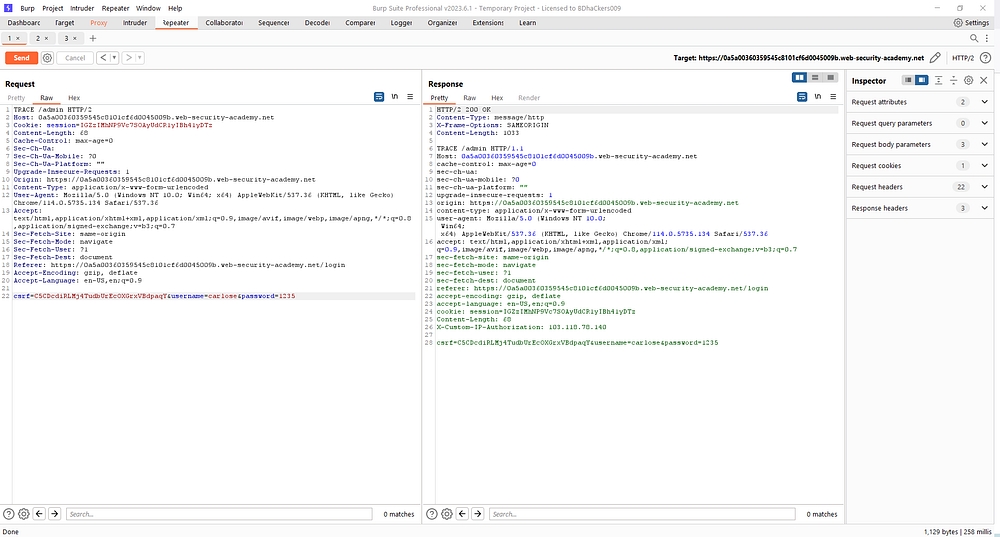Switch to side-by-side request/response layout
The height and width of the screenshot is (537, 1000).
click(x=799, y=77)
